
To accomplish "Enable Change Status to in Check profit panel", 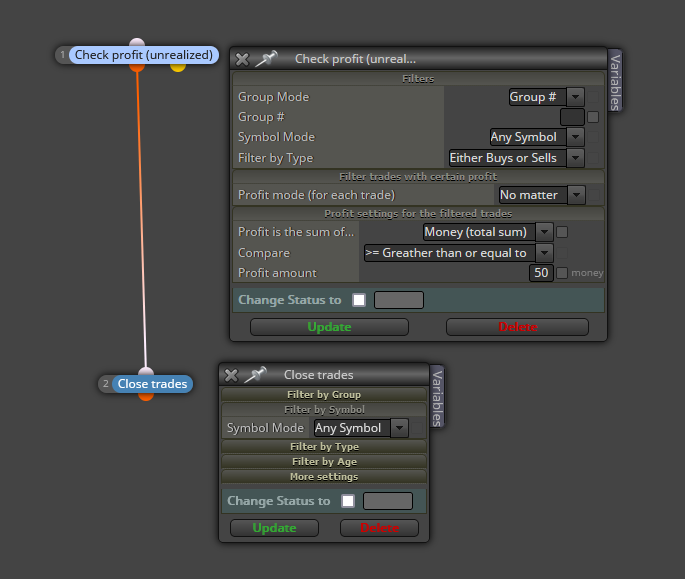I will (359, 300).
